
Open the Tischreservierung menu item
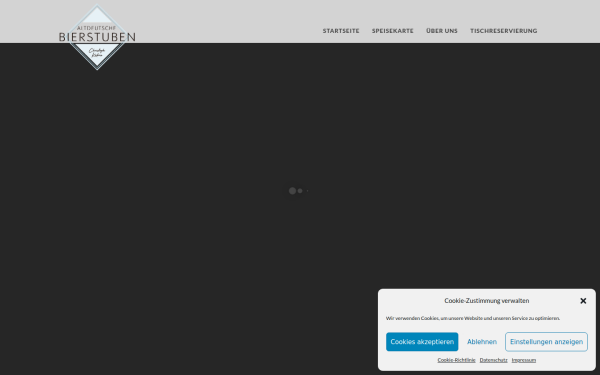(x=504, y=31)
